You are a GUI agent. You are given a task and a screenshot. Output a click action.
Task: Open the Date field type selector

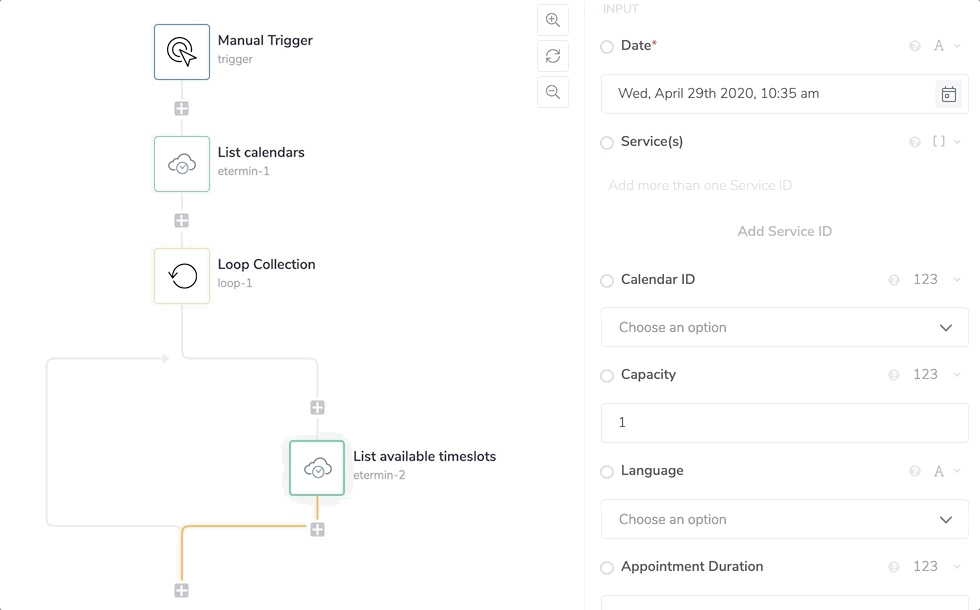pos(945,46)
